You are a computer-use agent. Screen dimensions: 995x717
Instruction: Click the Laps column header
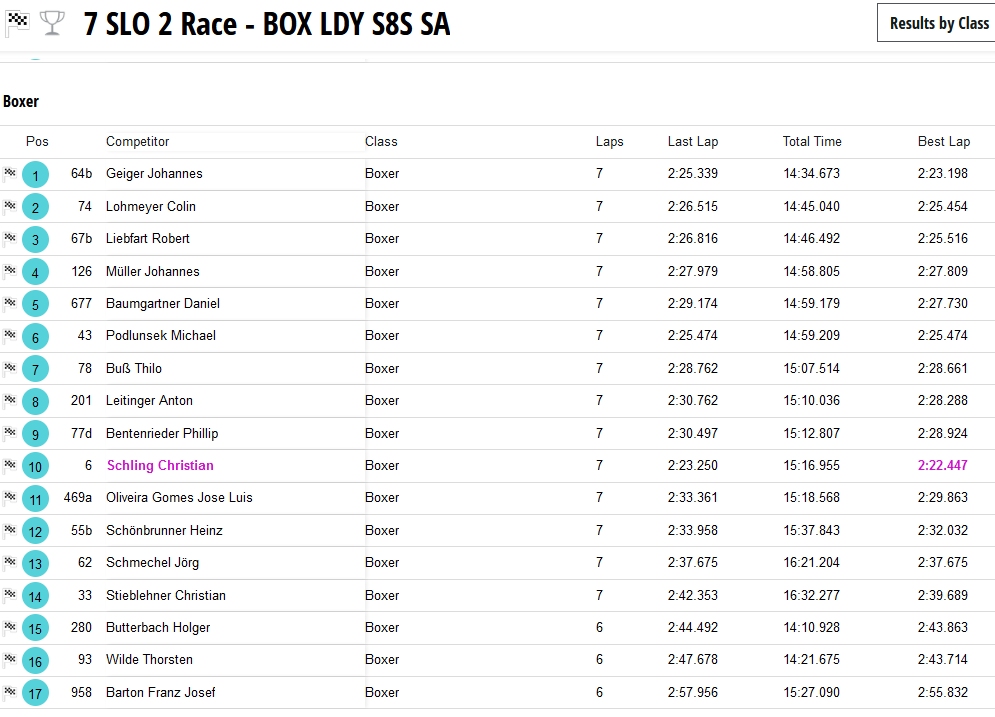point(609,141)
